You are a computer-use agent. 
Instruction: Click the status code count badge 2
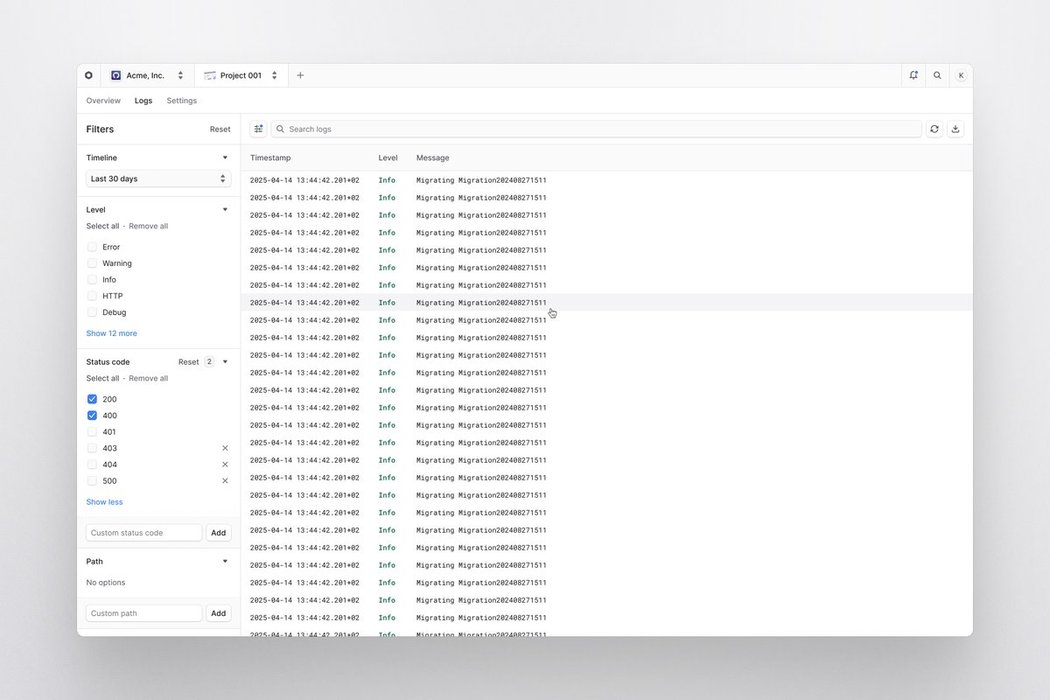209,362
